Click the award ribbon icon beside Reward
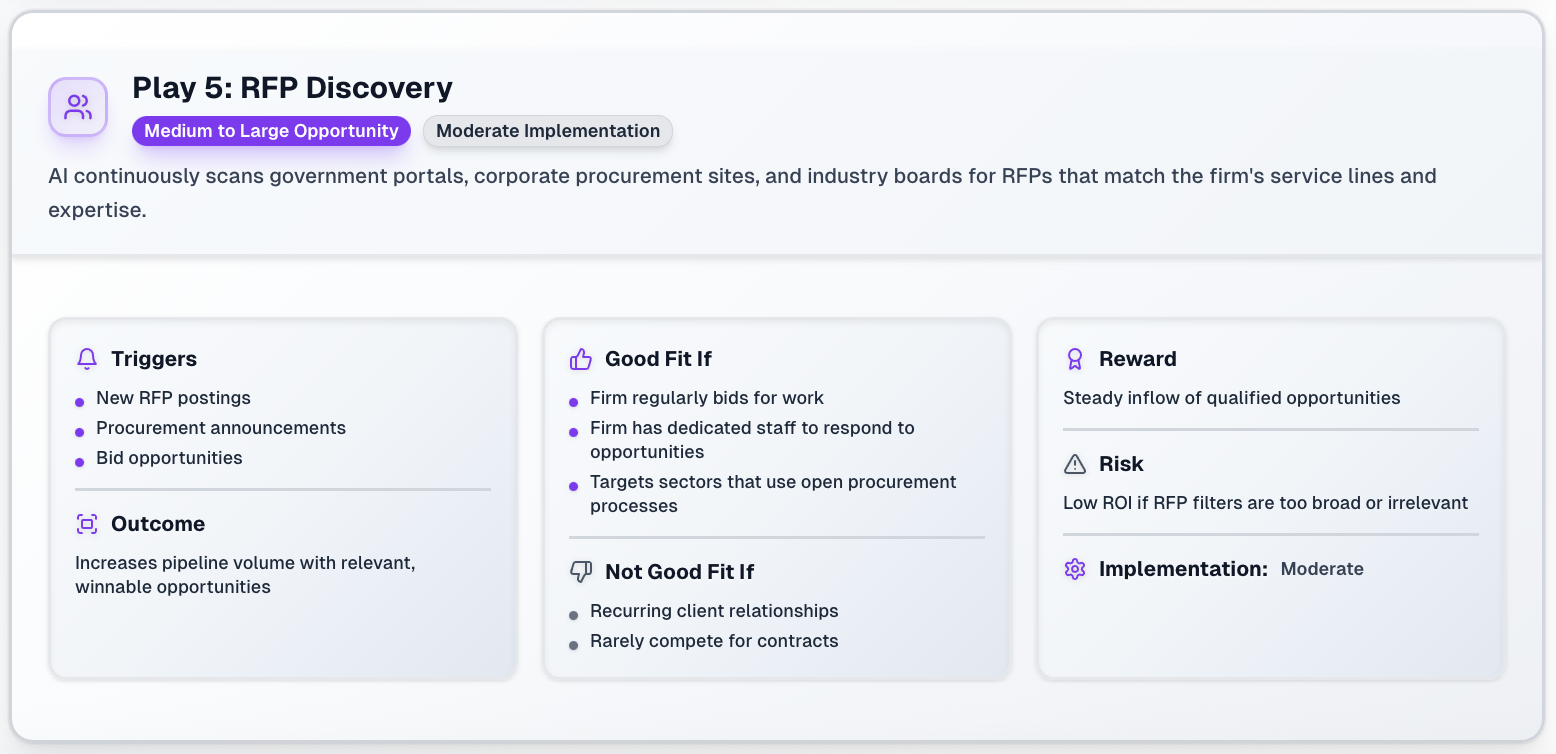 coord(1075,359)
